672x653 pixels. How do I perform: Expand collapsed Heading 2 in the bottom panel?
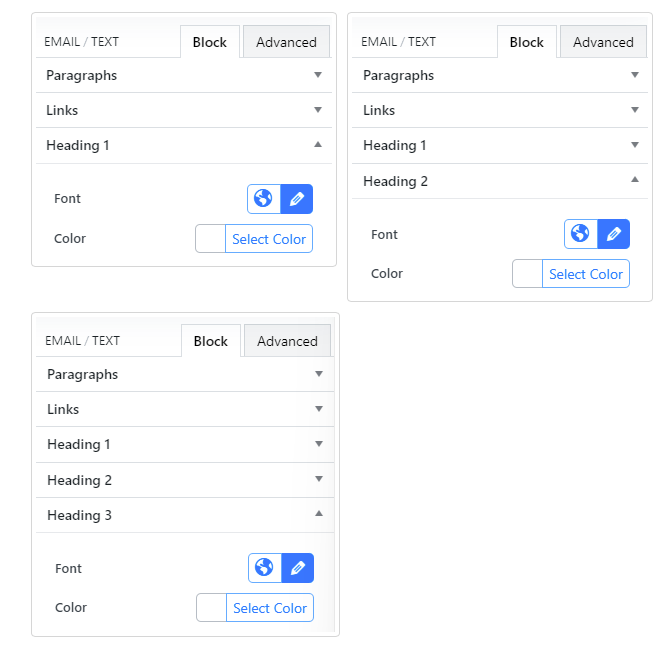(319, 479)
